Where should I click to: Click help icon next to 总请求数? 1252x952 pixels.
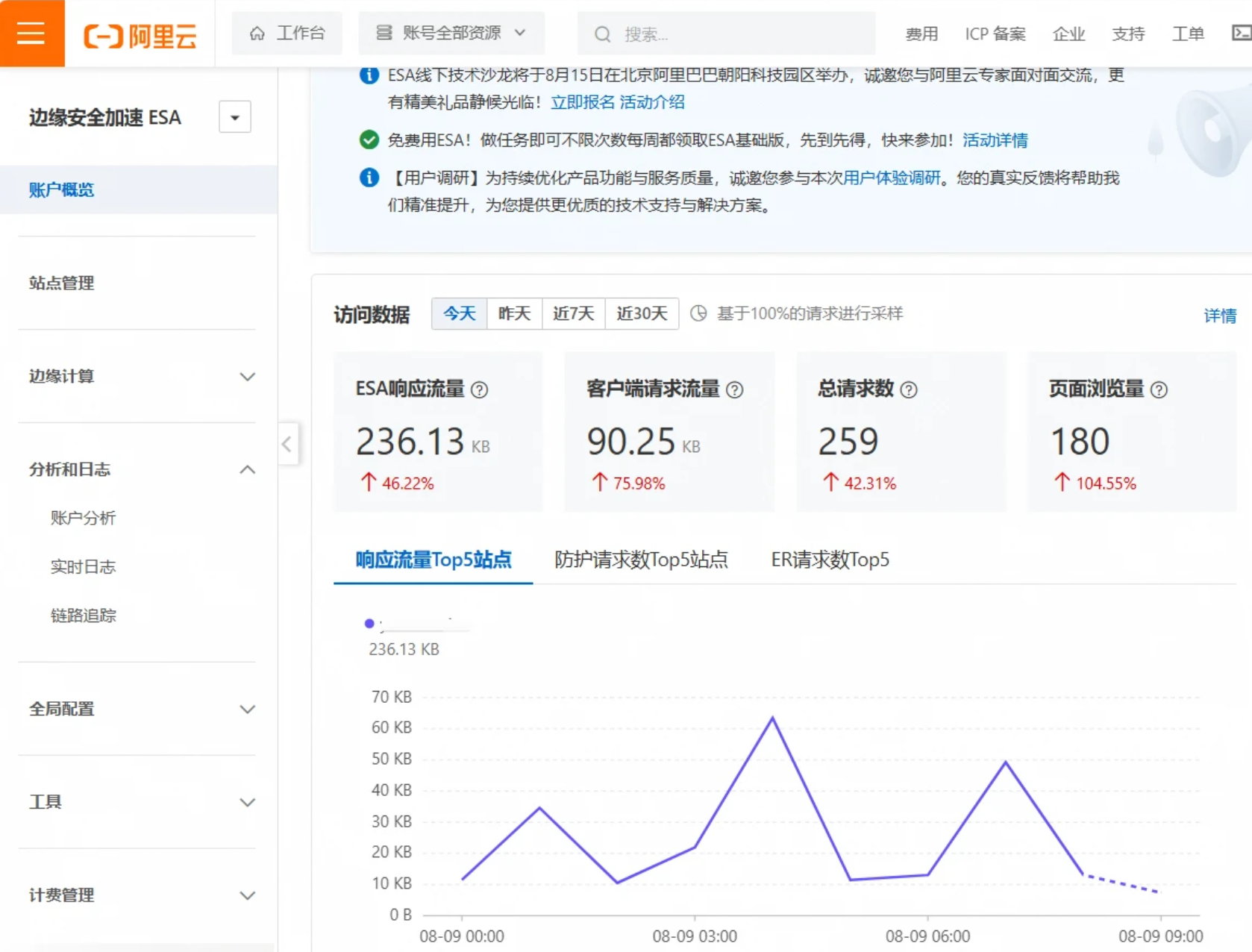click(909, 389)
